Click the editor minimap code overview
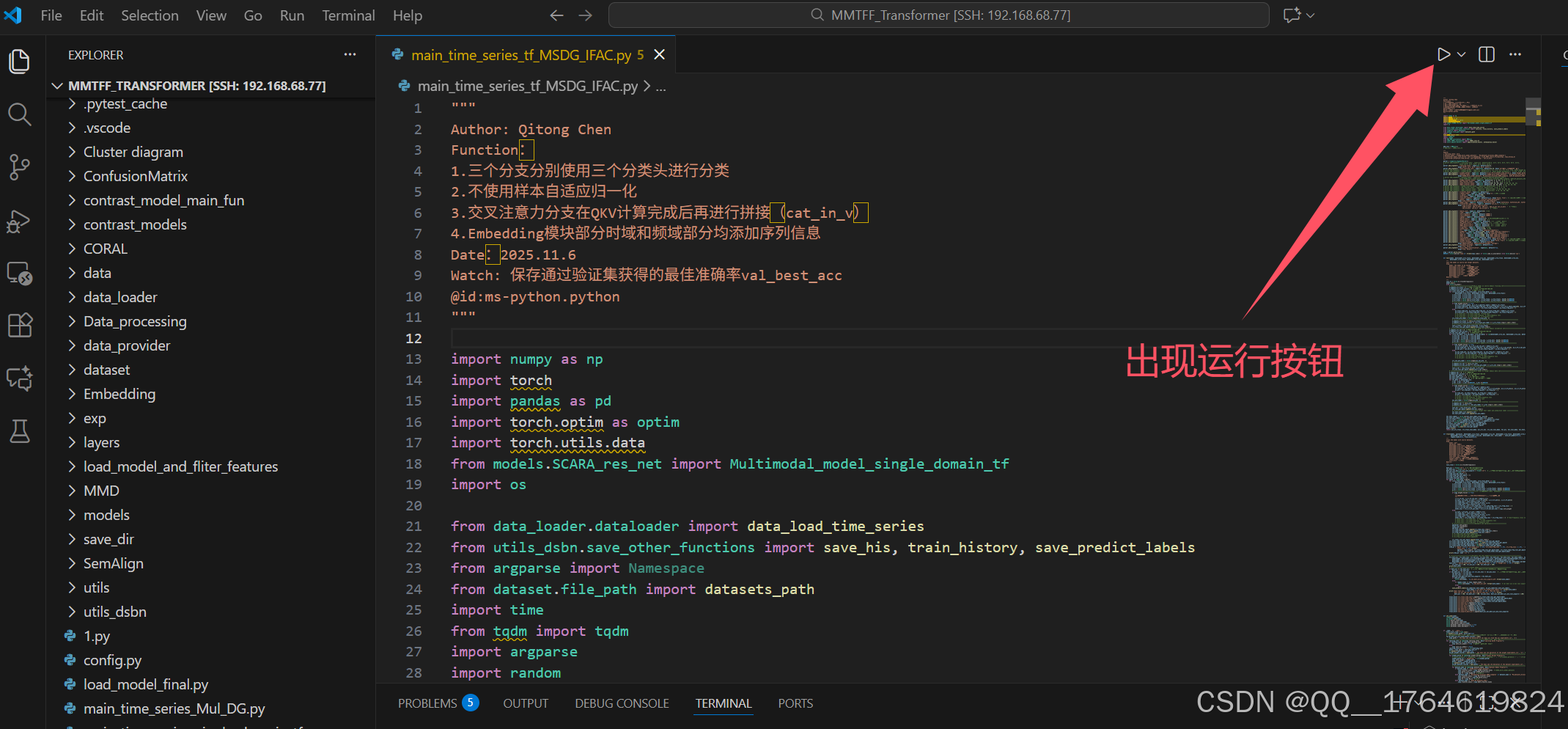1568x729 pixels. [x=1483, y=389]
